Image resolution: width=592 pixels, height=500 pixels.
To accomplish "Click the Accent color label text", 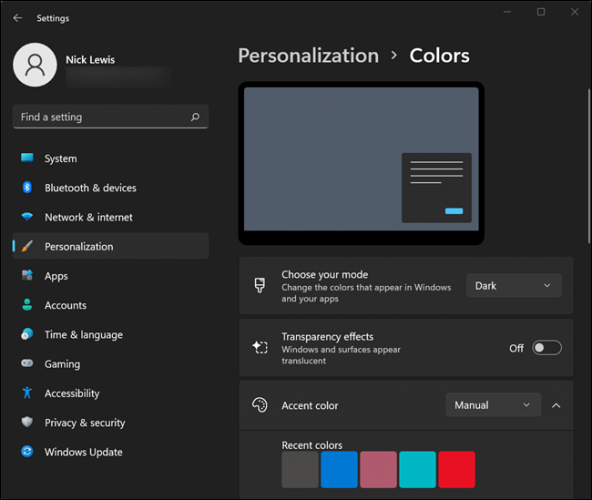I will [310, 406].
